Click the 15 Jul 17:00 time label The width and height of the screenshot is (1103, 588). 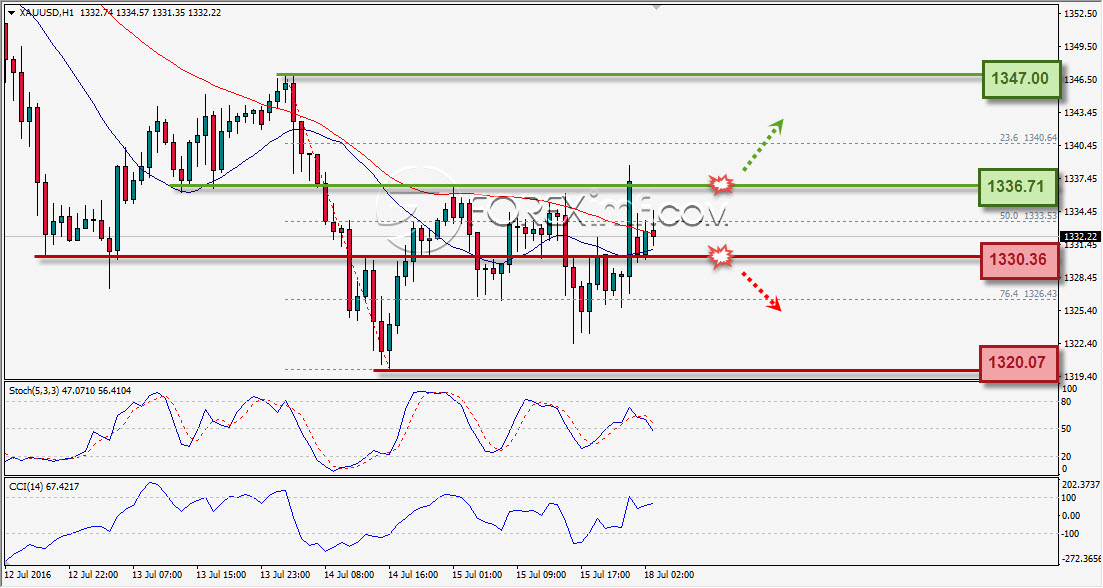pos(605,575)
